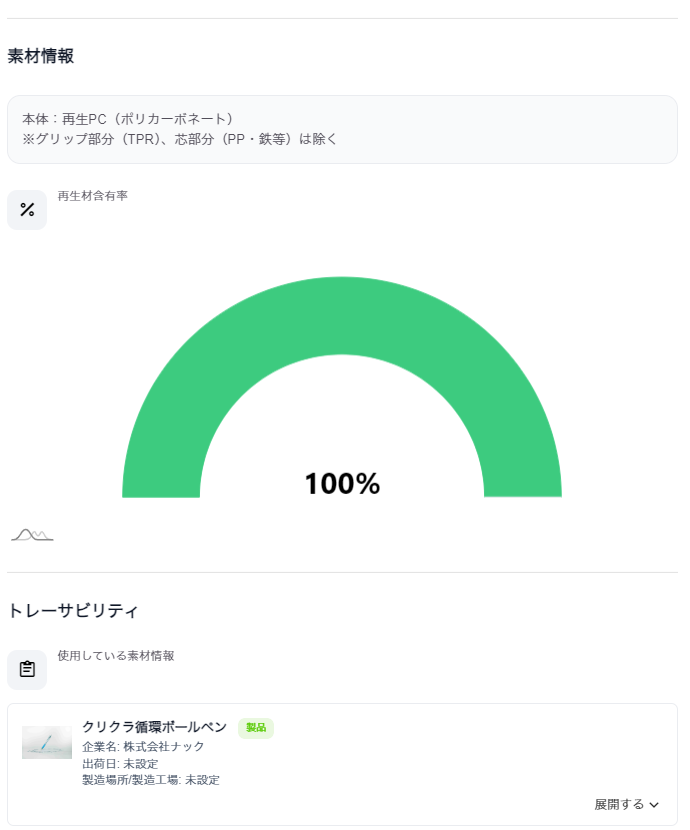The width and height of the screenshot is (690, 830).
Task: Collapse the 素材情報 section header
Action: (42, 57)
